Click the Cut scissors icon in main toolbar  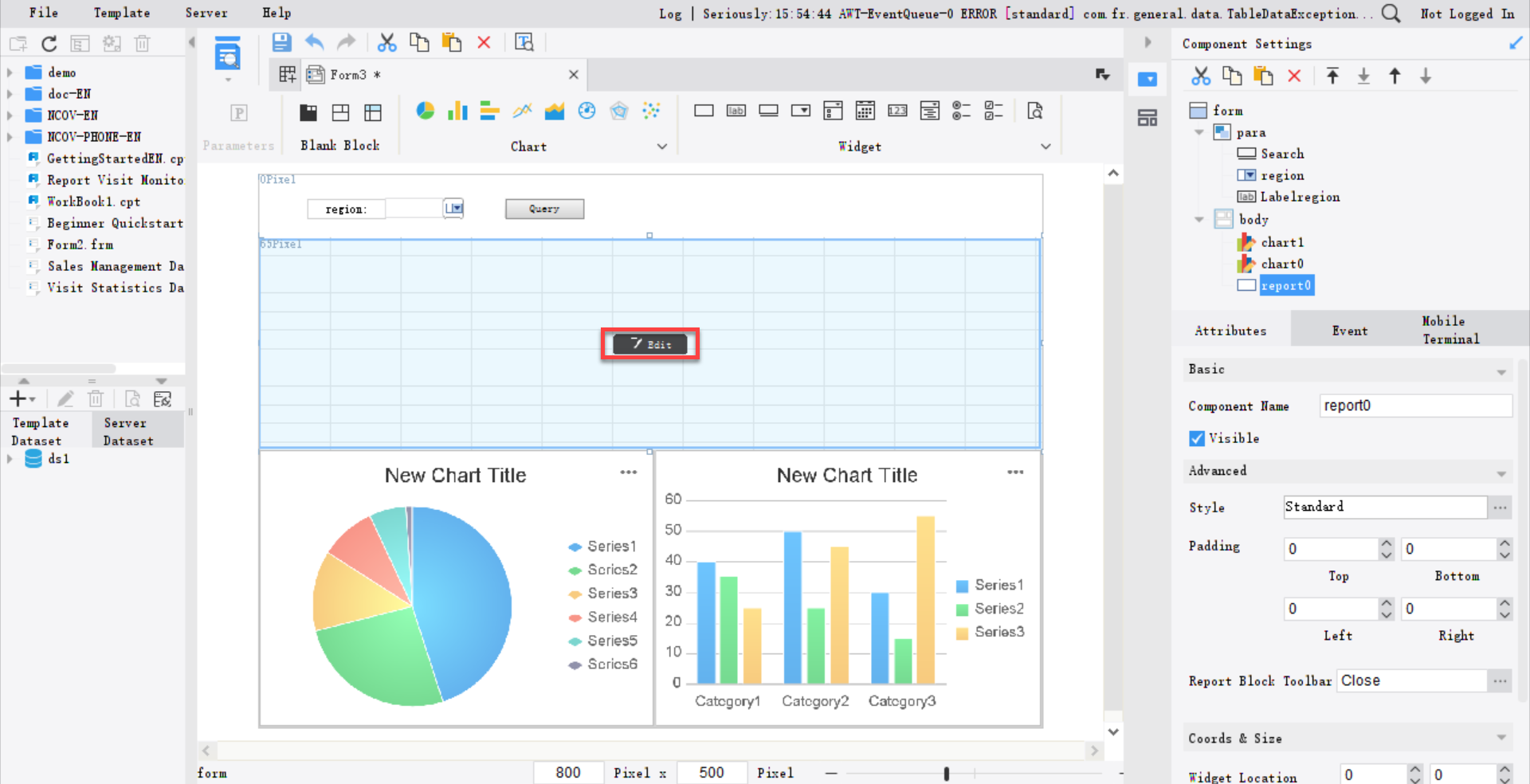pyautogui.click(x=386, y=42)
